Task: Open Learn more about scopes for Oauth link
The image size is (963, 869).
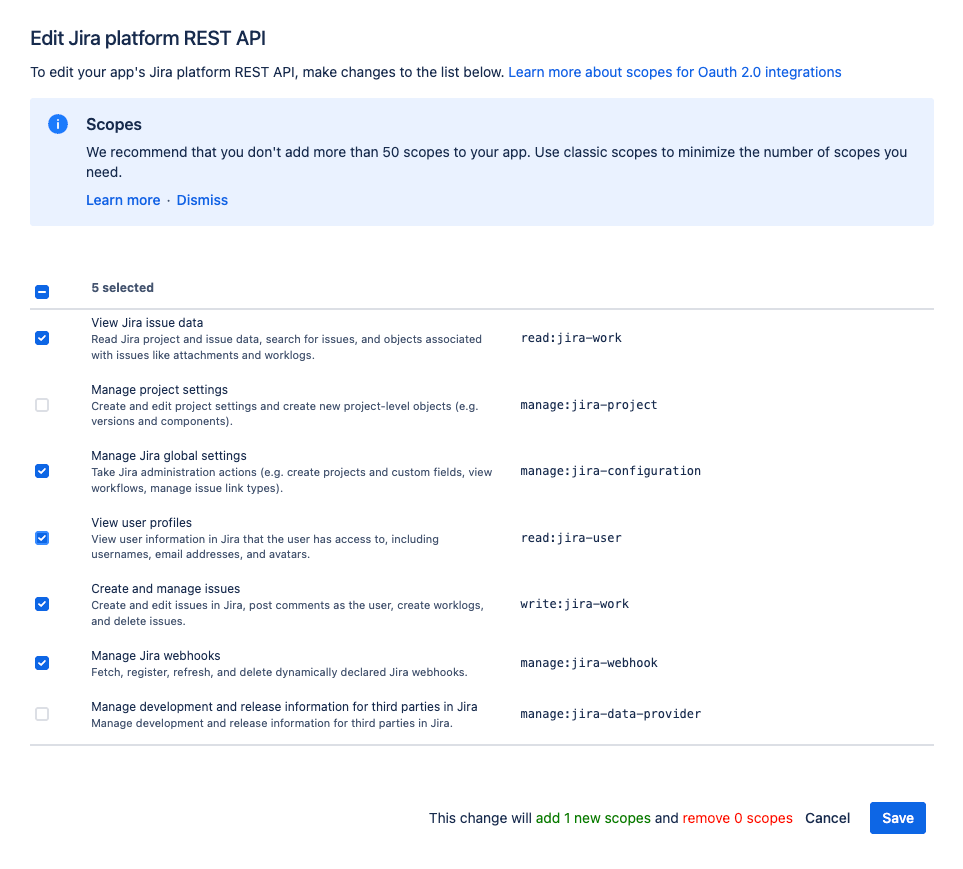Action: 674,72
